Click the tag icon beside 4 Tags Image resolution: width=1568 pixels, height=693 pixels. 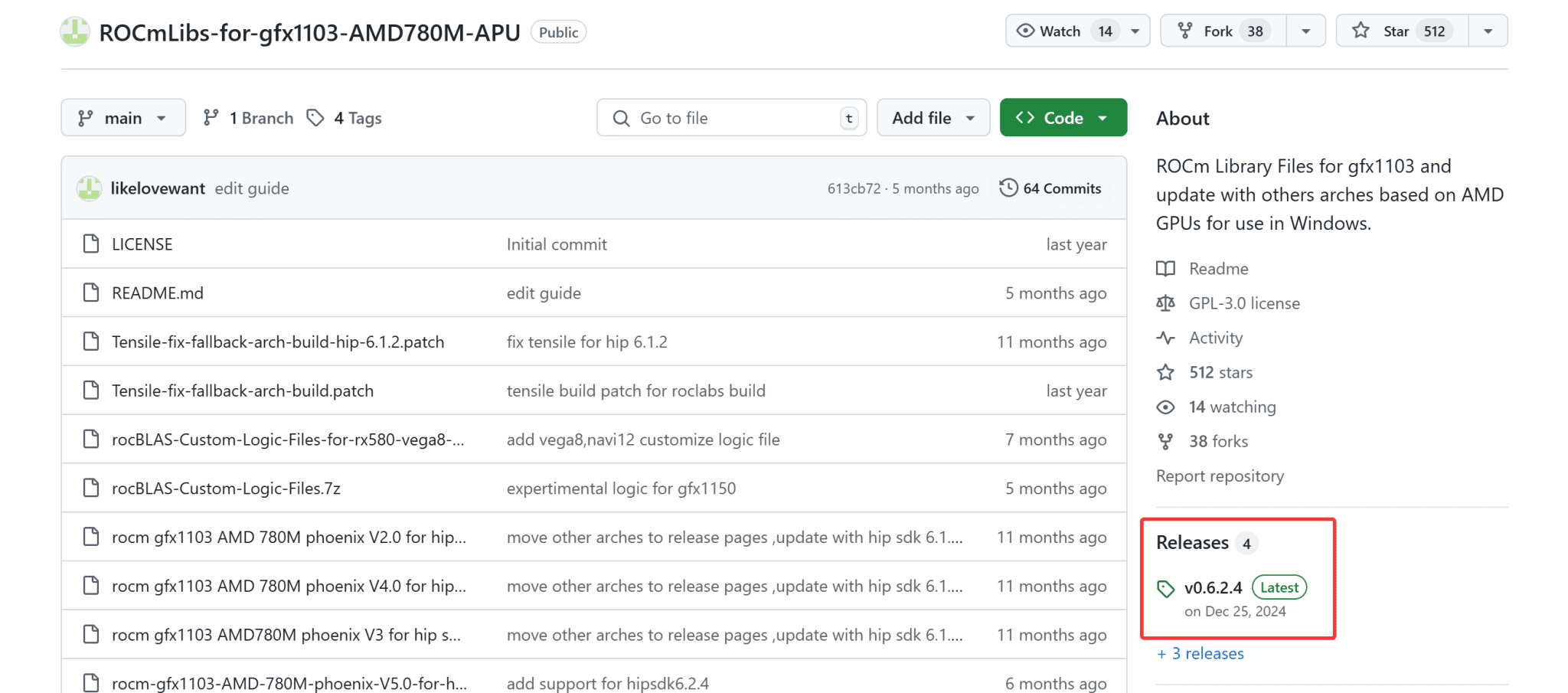tap(315, 118)
